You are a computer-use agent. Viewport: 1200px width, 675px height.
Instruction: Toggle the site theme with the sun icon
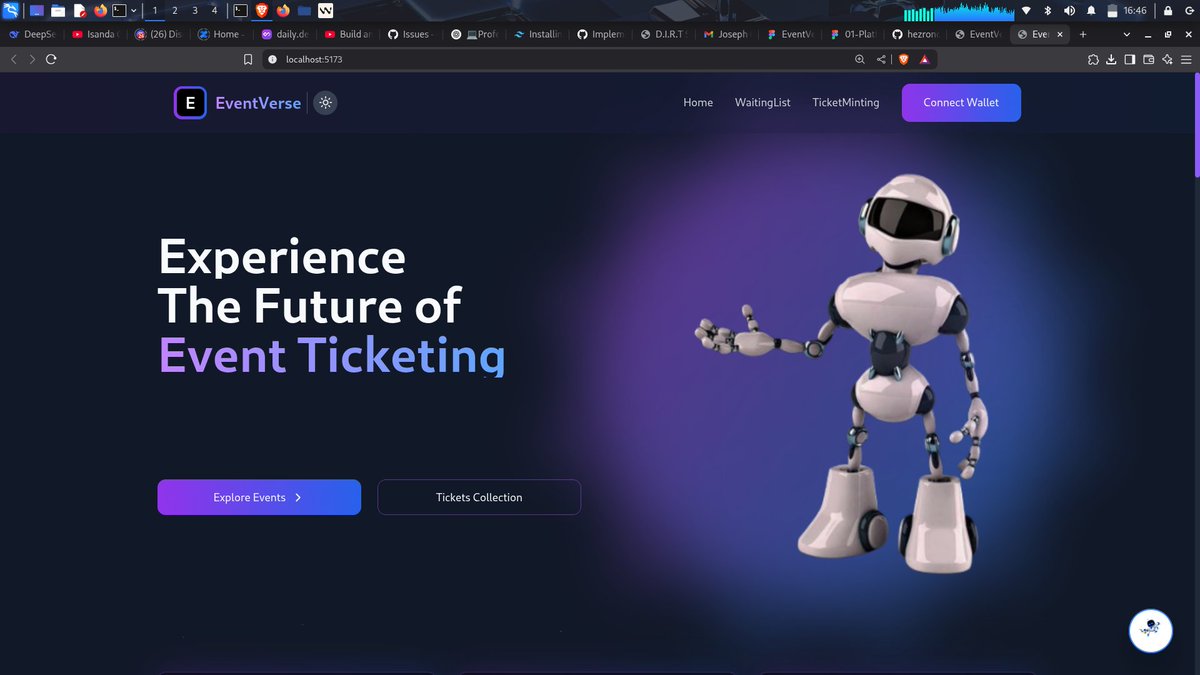324,102
